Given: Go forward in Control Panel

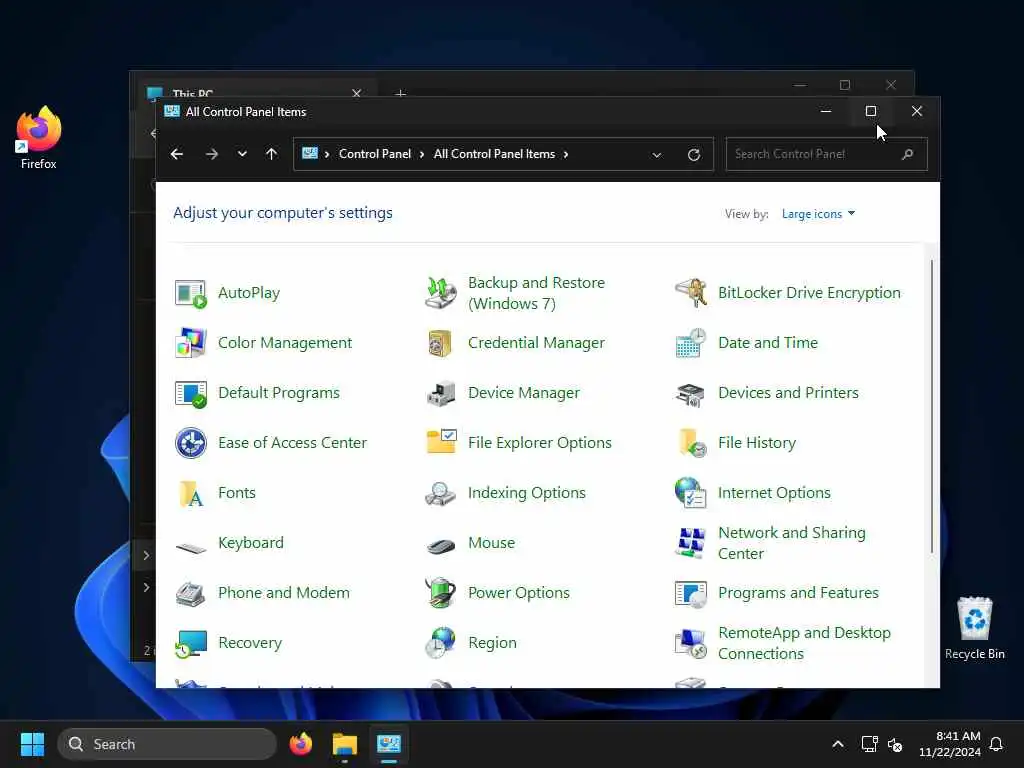Looking at the screenshot, I should tap(212, 154).
